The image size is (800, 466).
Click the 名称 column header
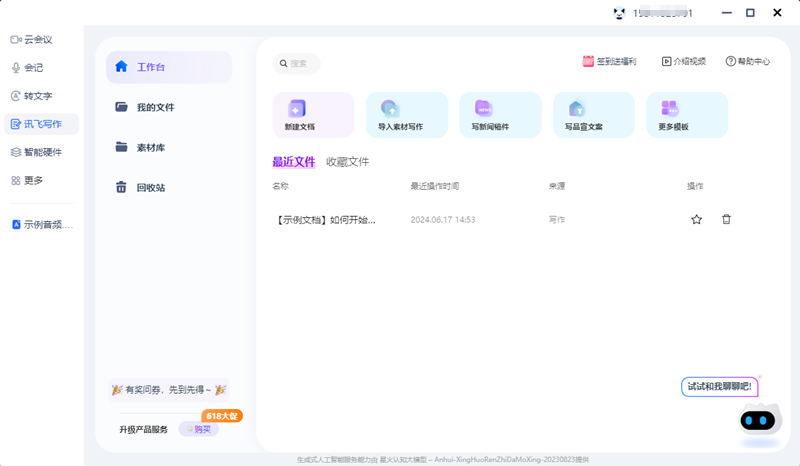click(x=281, y=186)
